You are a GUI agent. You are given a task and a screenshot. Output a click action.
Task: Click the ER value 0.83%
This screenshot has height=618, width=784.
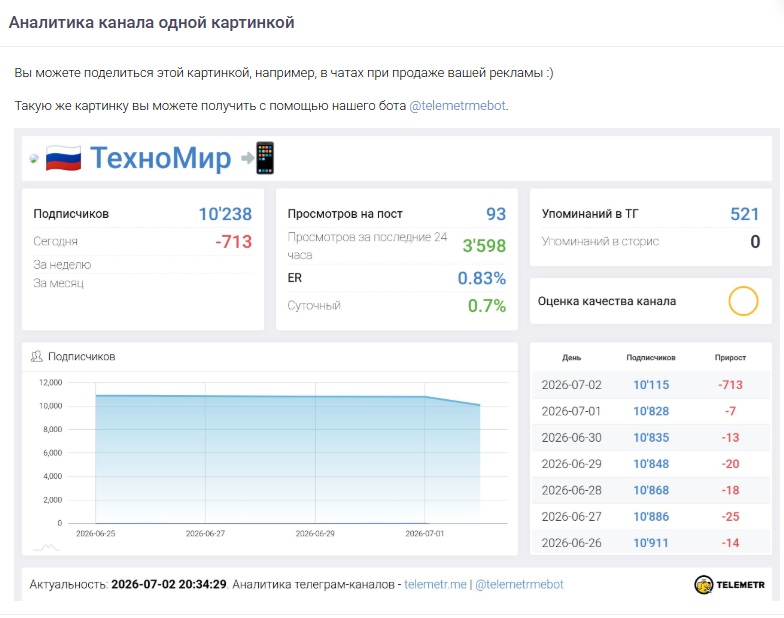tap(482, 278)
